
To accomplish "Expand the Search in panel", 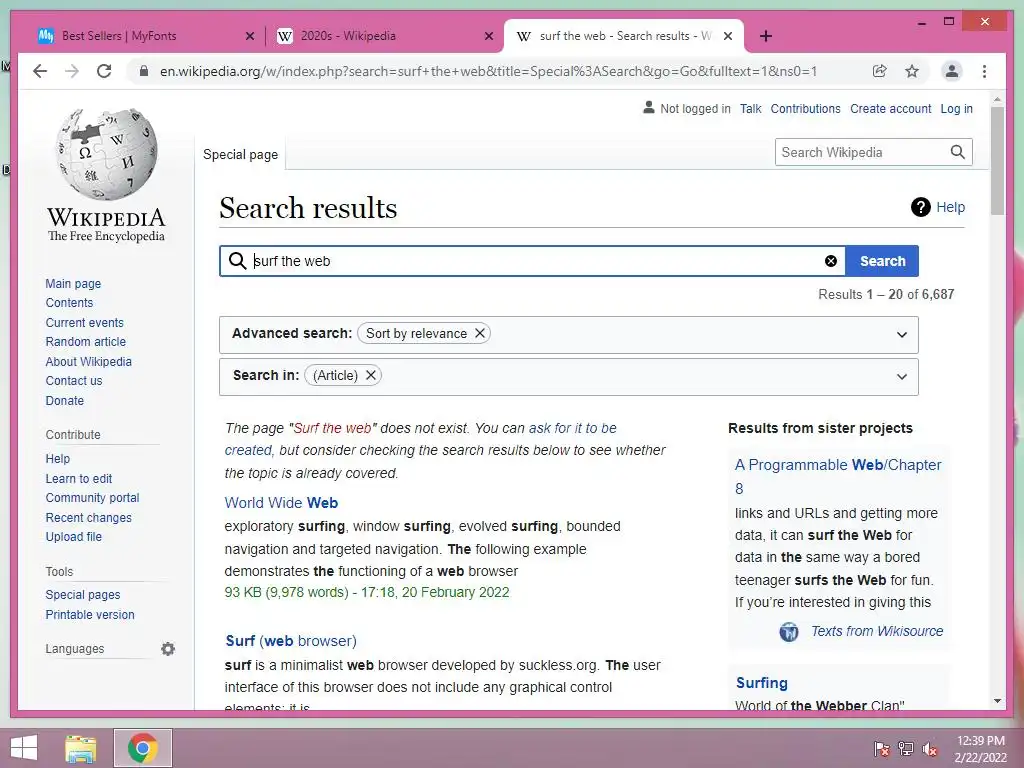I will click(902, 377).
